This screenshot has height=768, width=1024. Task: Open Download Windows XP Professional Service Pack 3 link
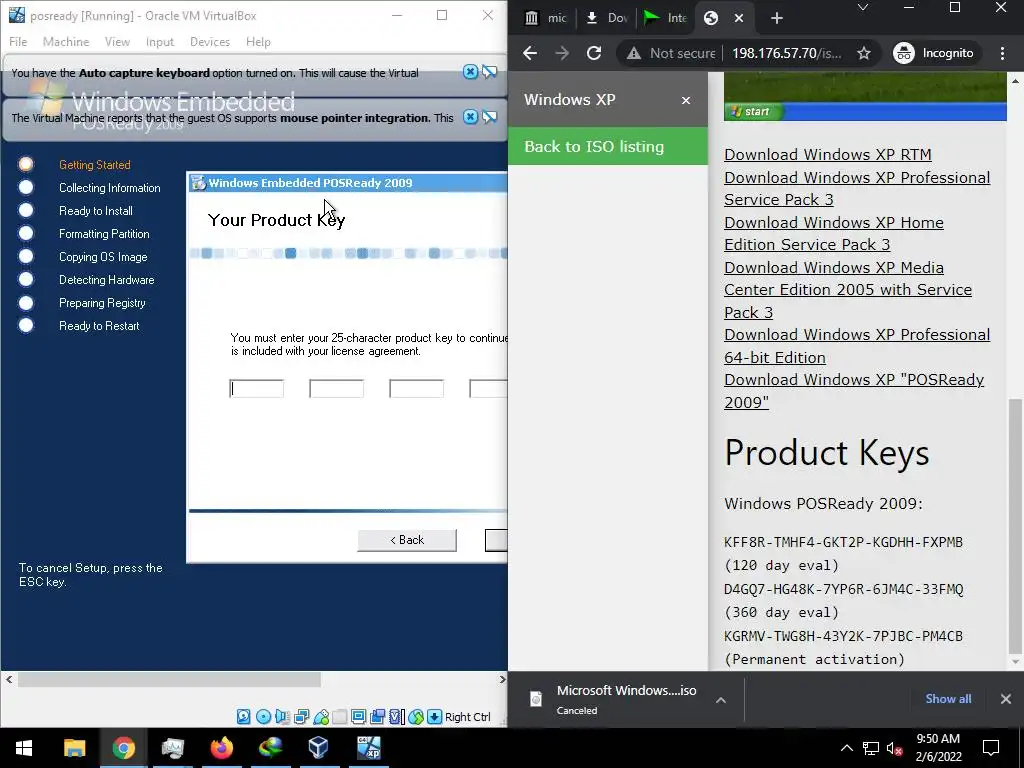click(x=857, y=189)
